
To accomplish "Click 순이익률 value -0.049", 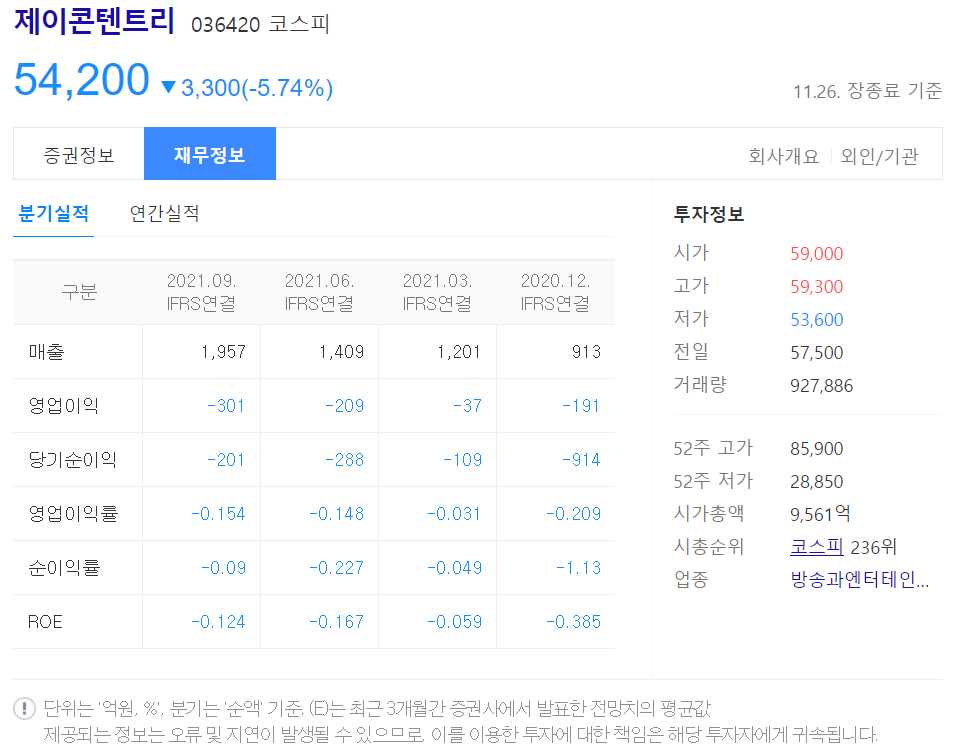I will pyautogui.click(x=454, y=568).
